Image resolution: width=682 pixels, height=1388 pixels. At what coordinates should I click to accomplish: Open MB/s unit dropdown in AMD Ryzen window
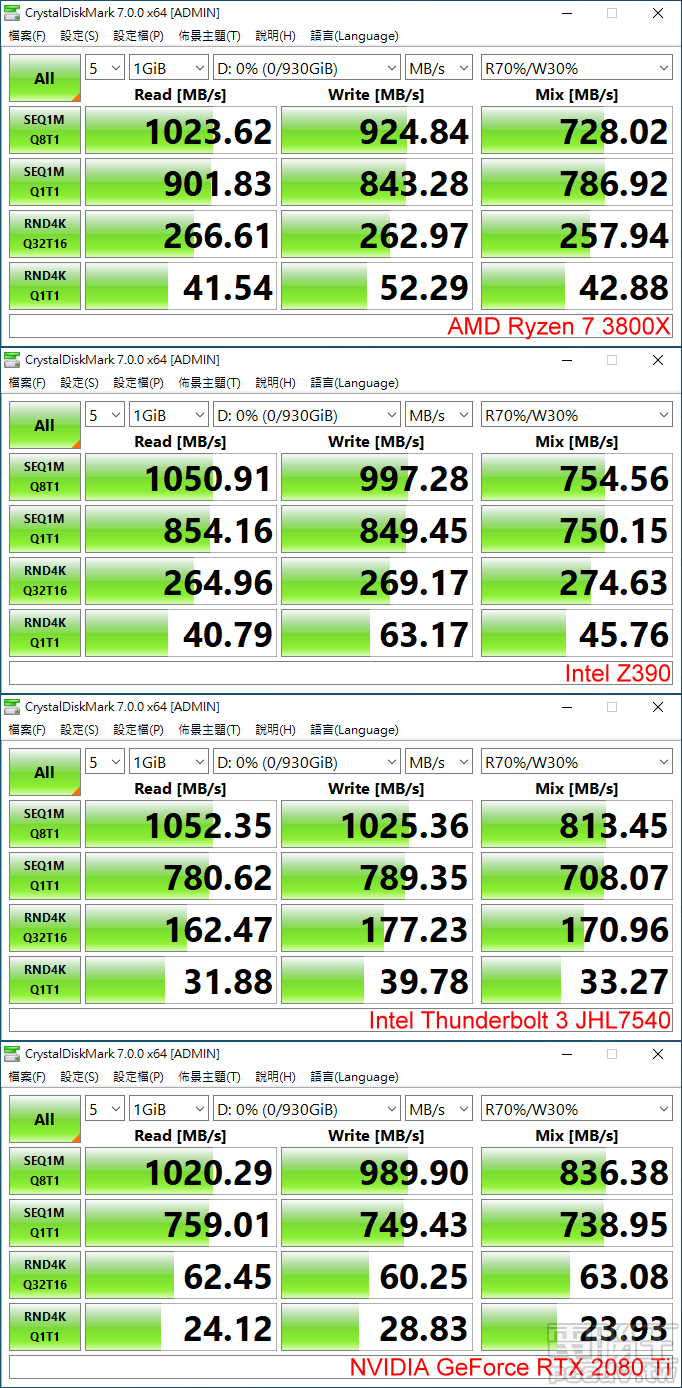(439, 68)
